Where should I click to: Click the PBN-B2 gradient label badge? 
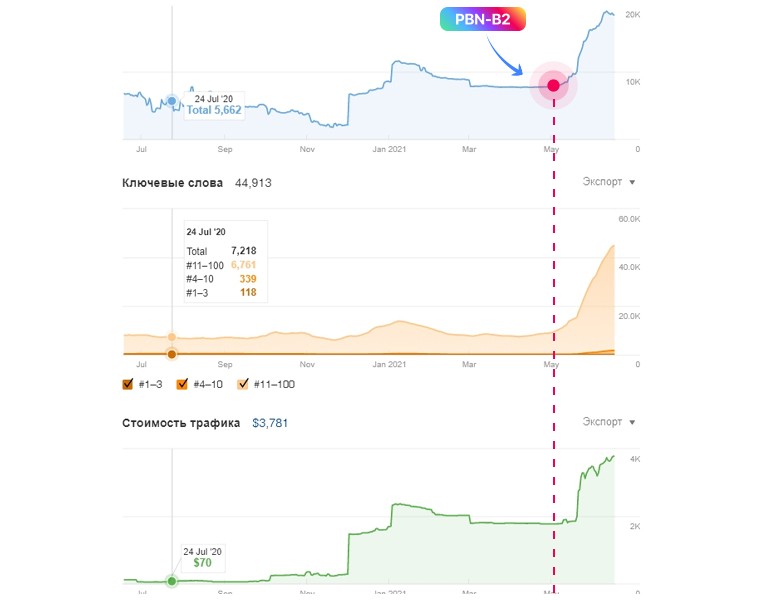point(483,19)
